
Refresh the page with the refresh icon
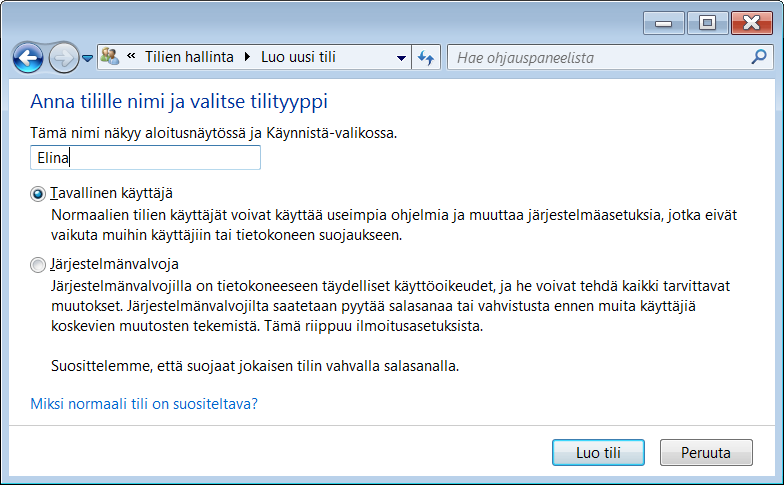[426, 58]
